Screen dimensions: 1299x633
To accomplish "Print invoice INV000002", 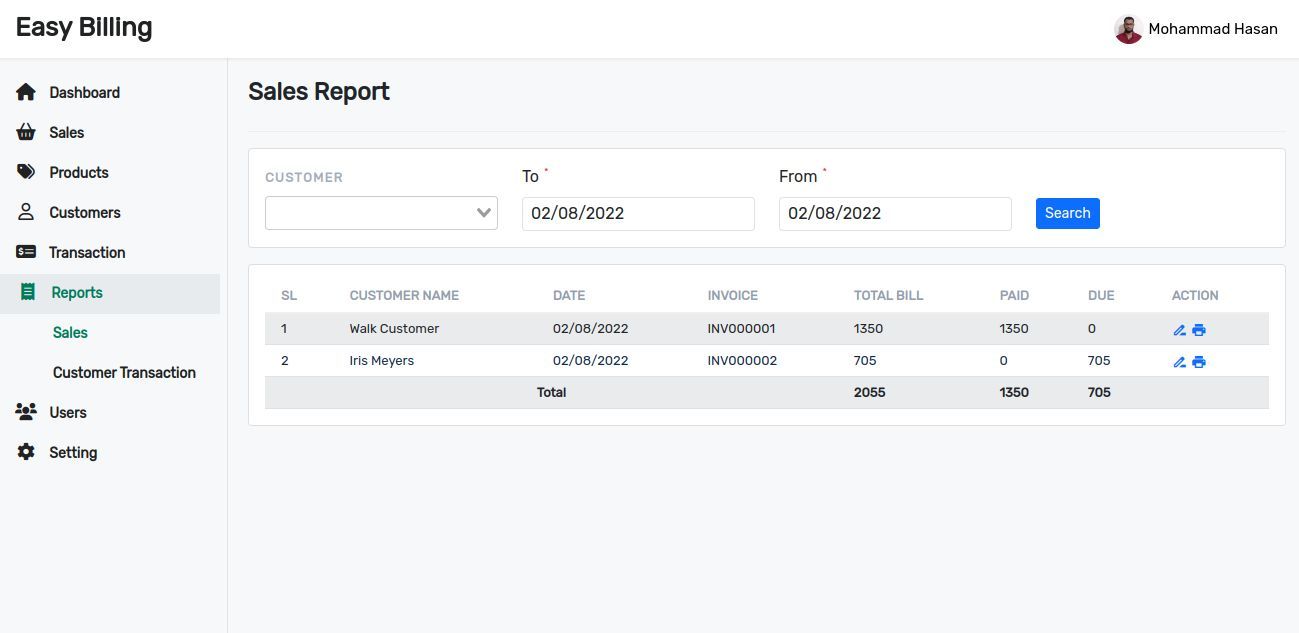I will (x=1199, y=362).
